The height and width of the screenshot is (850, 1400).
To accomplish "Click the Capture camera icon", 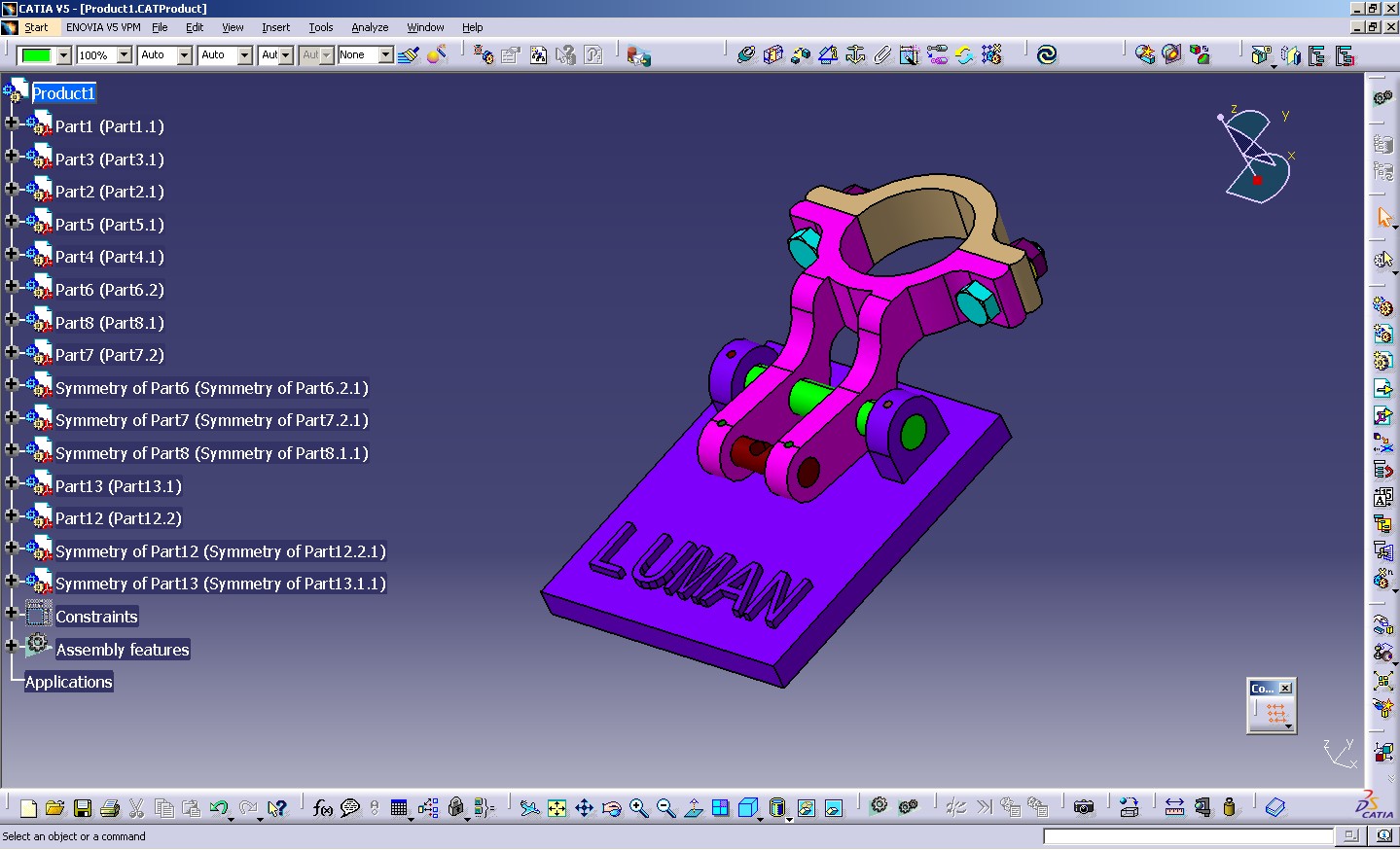I will pos(1084,807).
